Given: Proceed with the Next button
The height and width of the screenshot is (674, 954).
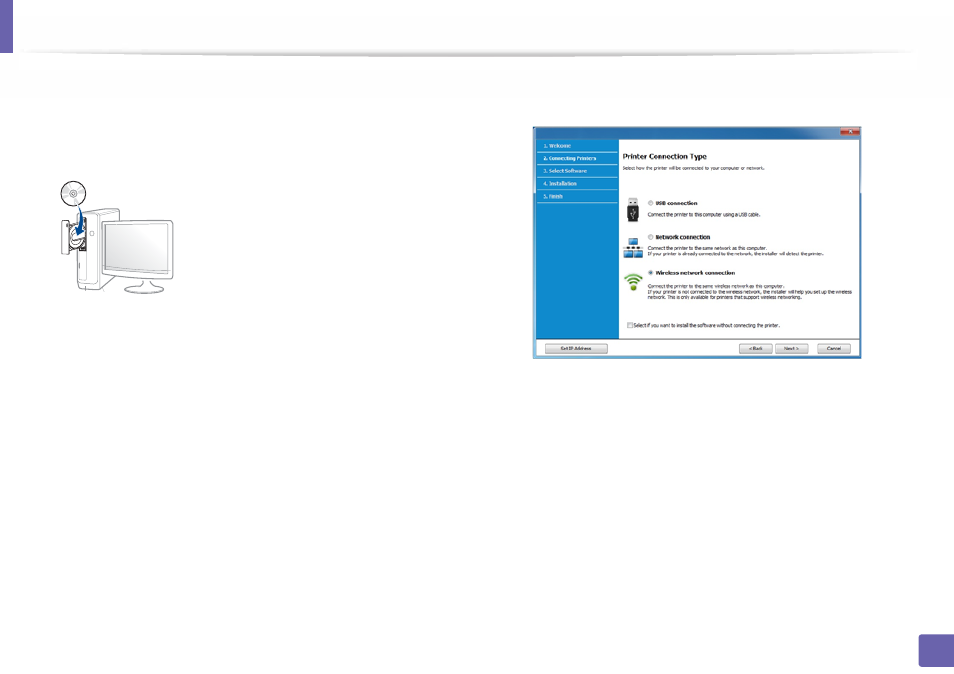Looking at the screenshot, I should pyautogui.click(x=791, y=349).
